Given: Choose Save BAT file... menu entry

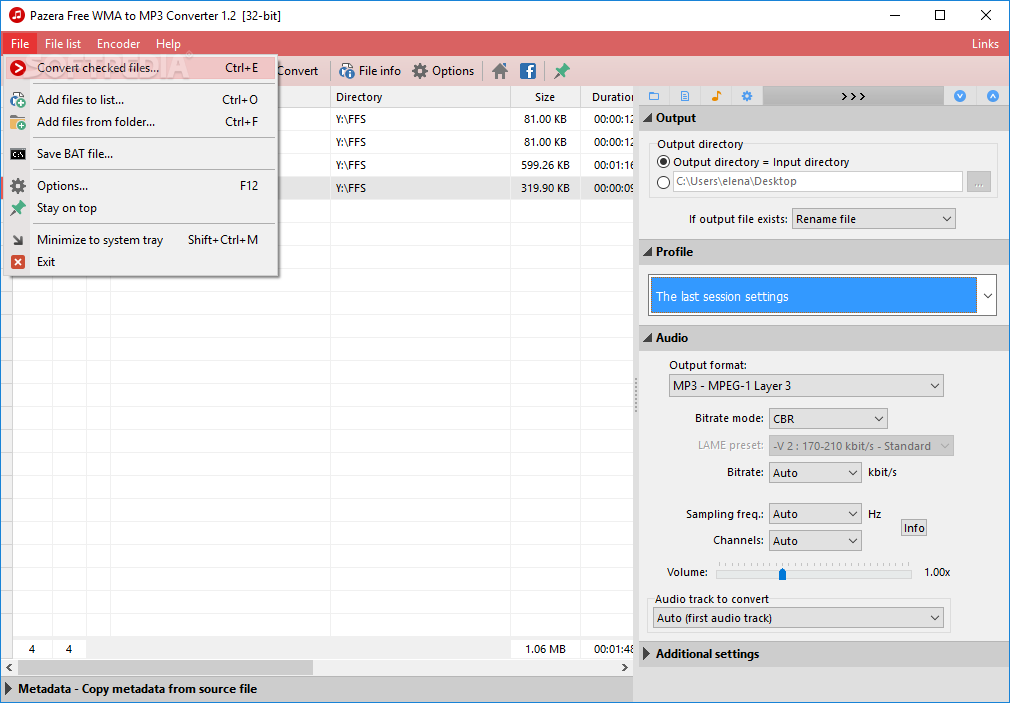Looking at the screenshot, I should (140, 154).
